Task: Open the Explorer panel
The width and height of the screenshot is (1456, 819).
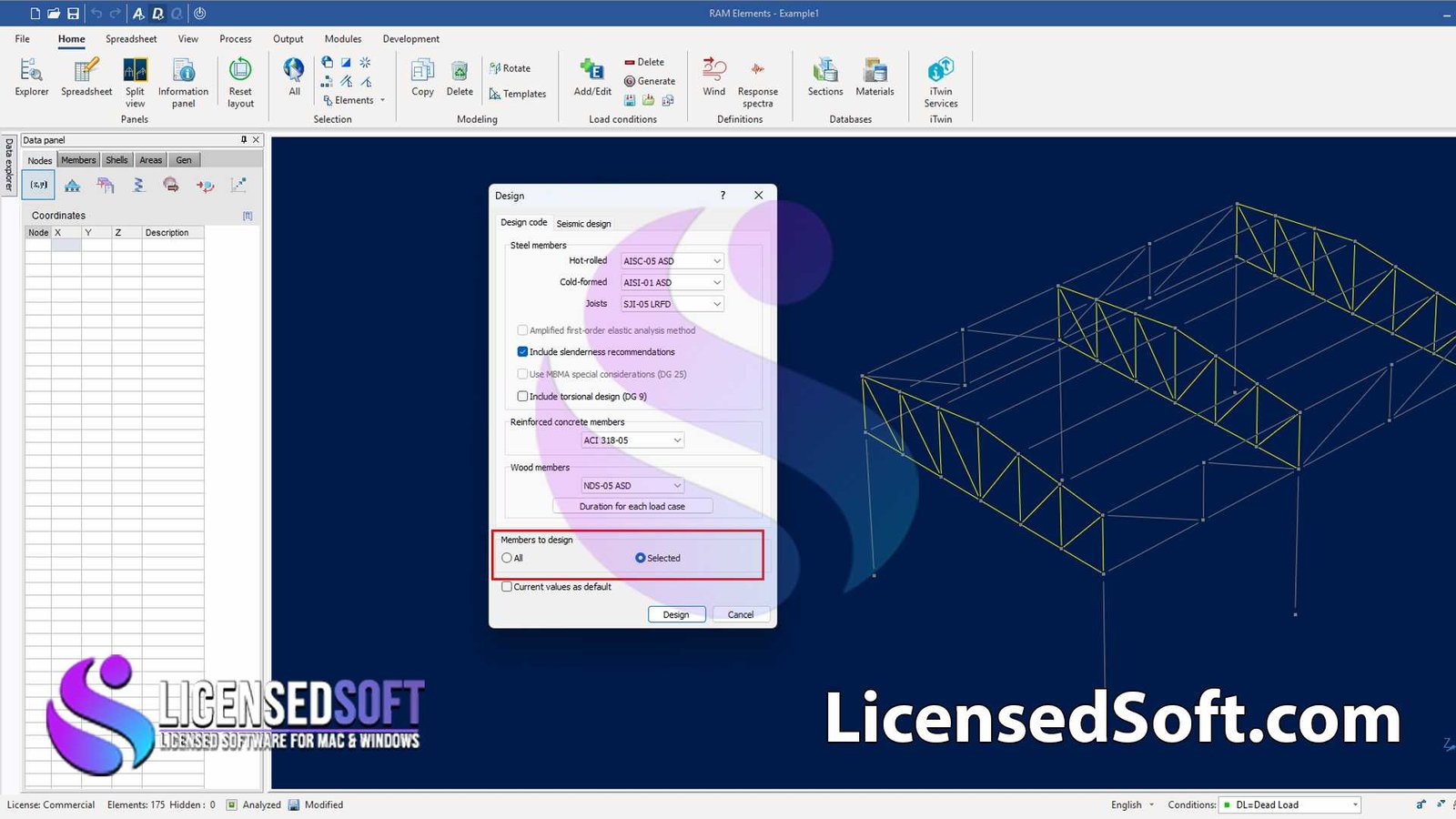Action: [31, 77]
